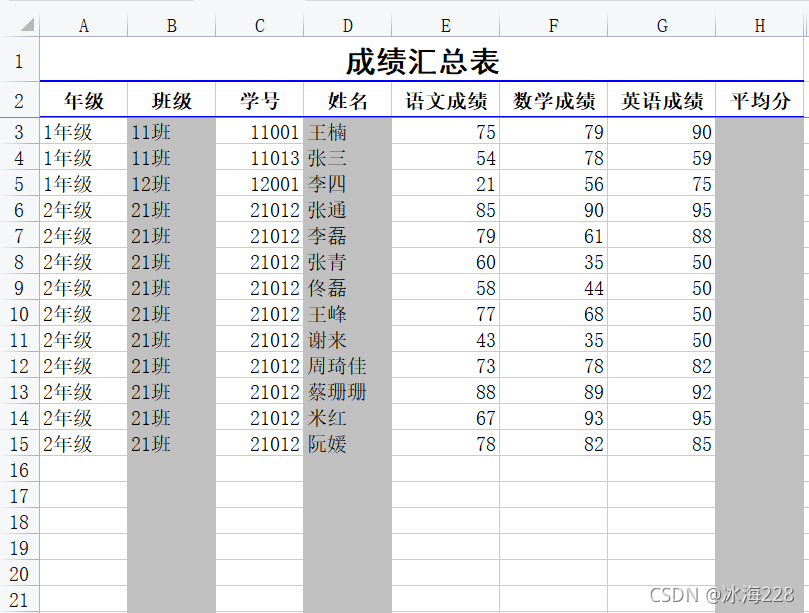Select 米红's 英语成绩 score of 95
The height and width of the screenshot is (613, 809).
pyautogui.click(x=661, y=418)
